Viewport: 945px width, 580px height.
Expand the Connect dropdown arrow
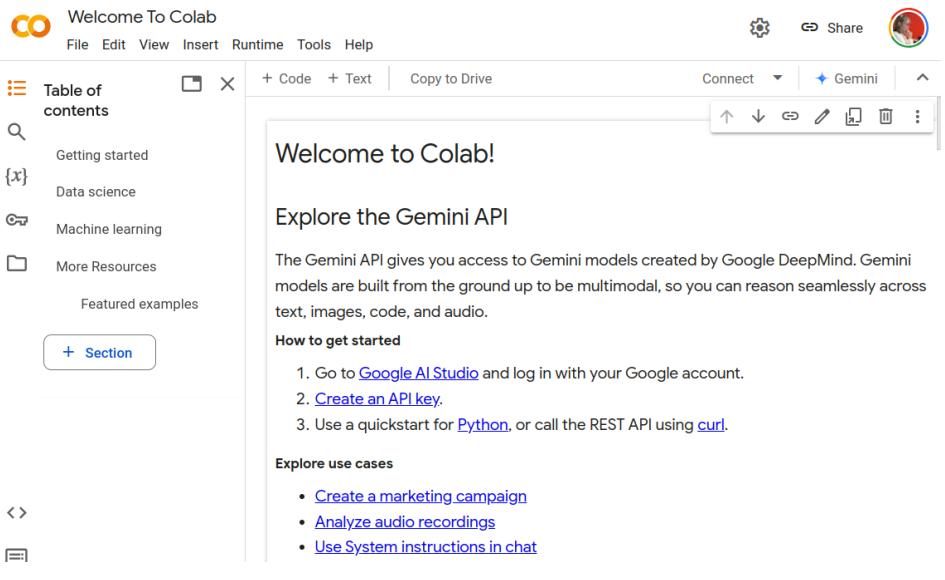pyautogui.click(x=777, y=79)
